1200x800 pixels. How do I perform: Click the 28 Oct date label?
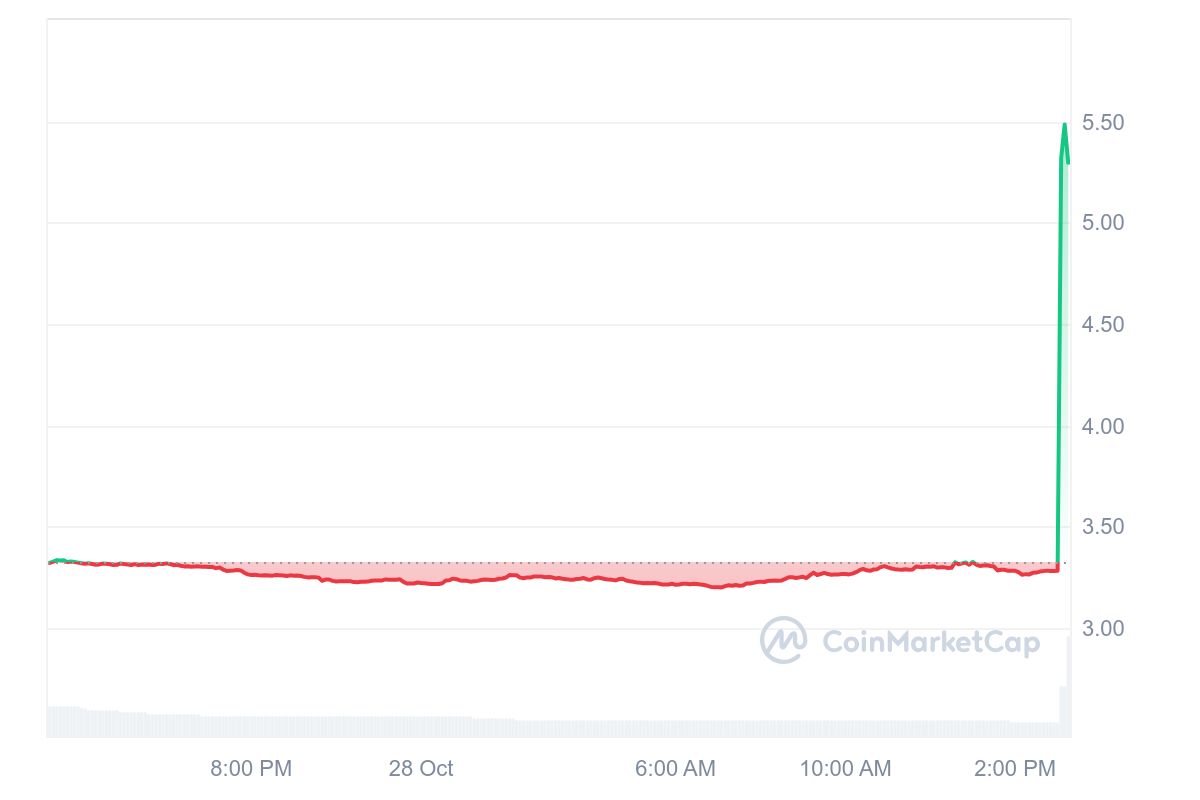[421, 768]
